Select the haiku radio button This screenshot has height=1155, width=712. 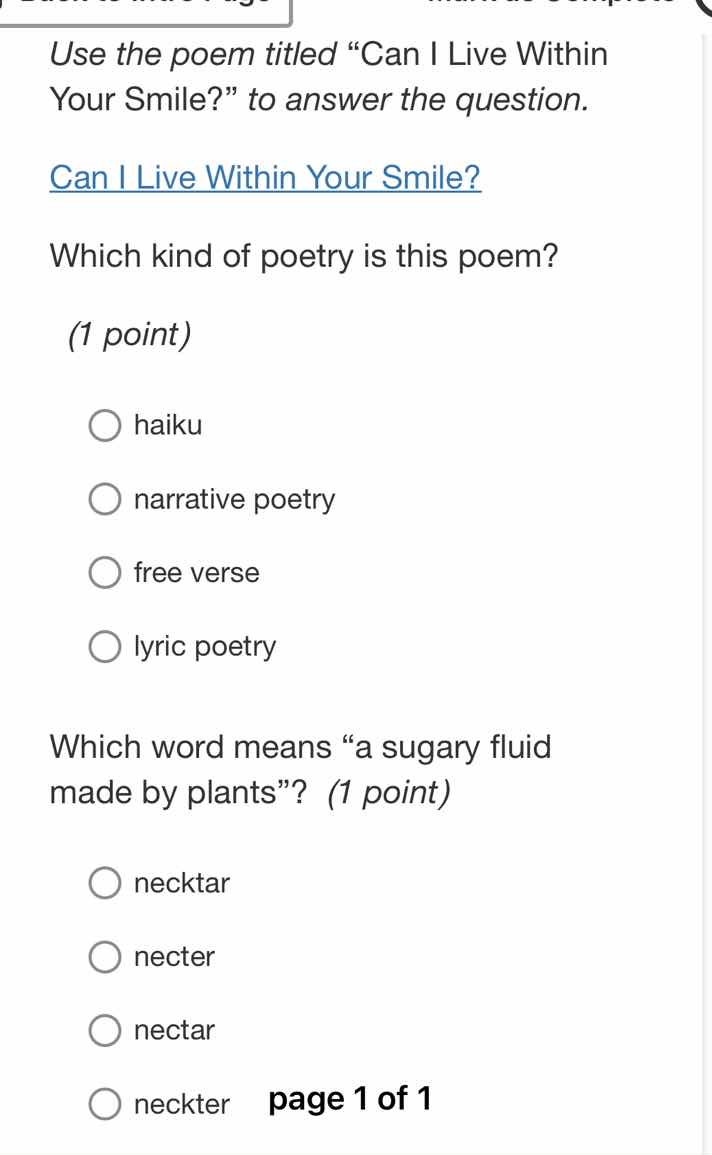tap(105, 425)
